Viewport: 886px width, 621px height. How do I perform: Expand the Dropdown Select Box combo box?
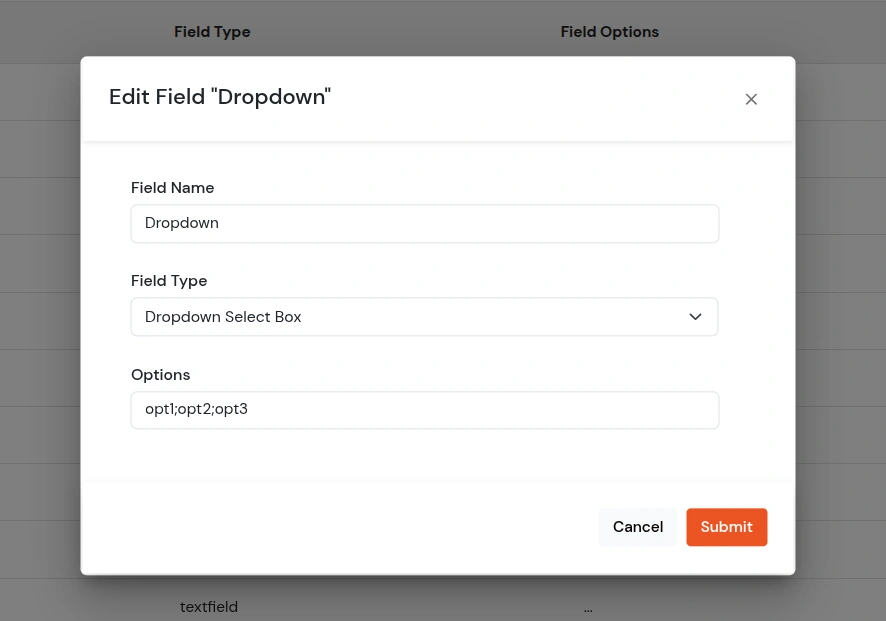tap(424, 316)
